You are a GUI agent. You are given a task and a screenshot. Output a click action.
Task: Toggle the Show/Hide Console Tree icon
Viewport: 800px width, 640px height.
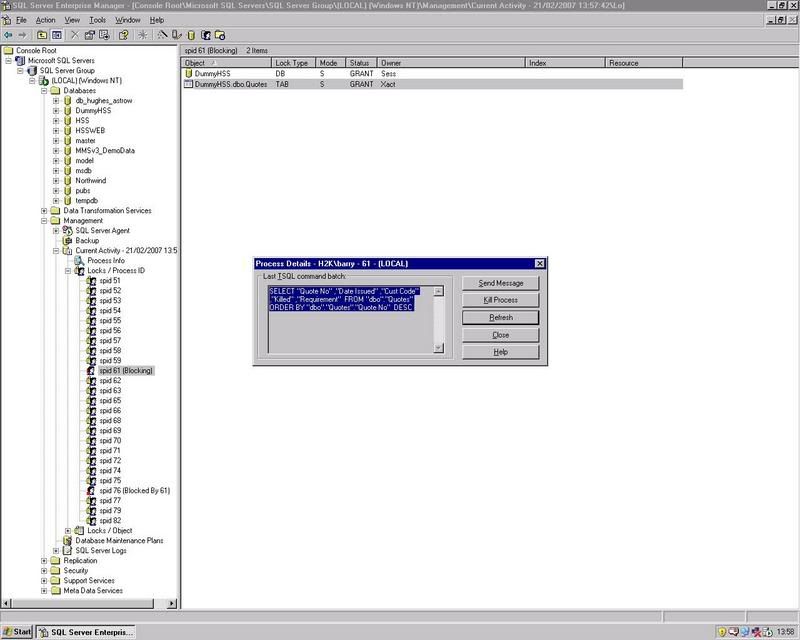pos(57,35)
